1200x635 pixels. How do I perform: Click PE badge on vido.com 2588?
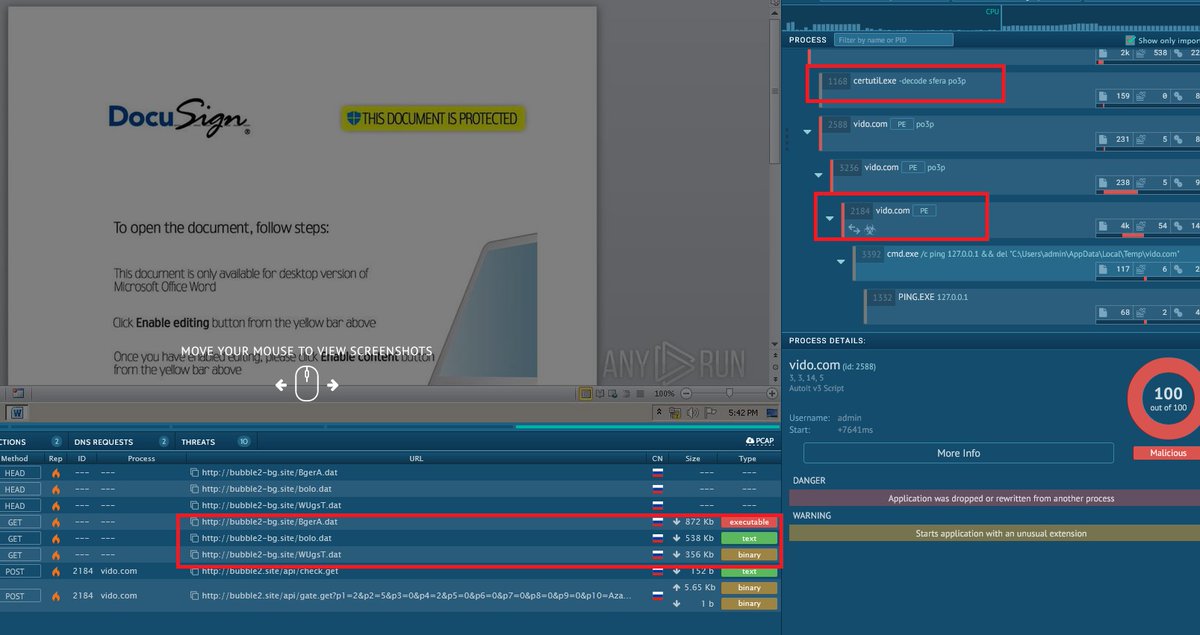click(x=902, y=124)
